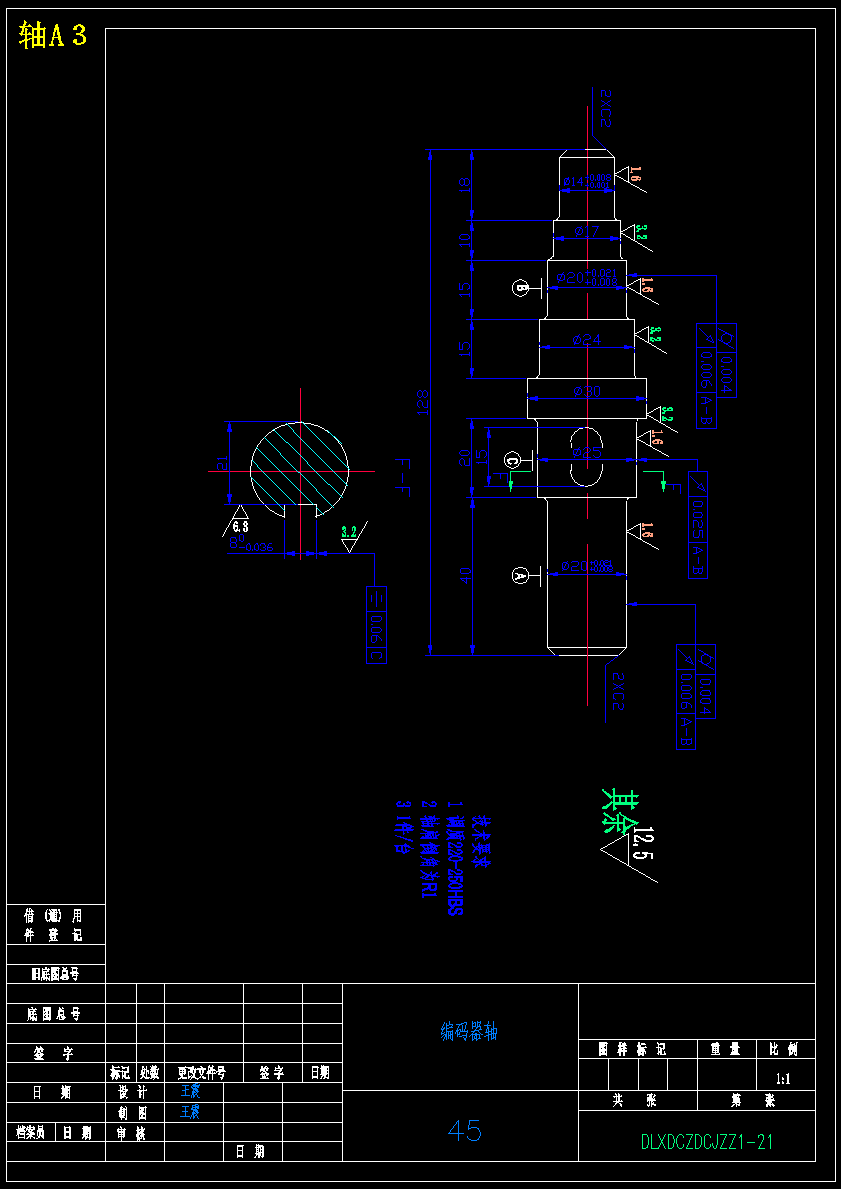Click the 40 length dimension
This screenshot has height=1189, width=841.
point(466,576)
